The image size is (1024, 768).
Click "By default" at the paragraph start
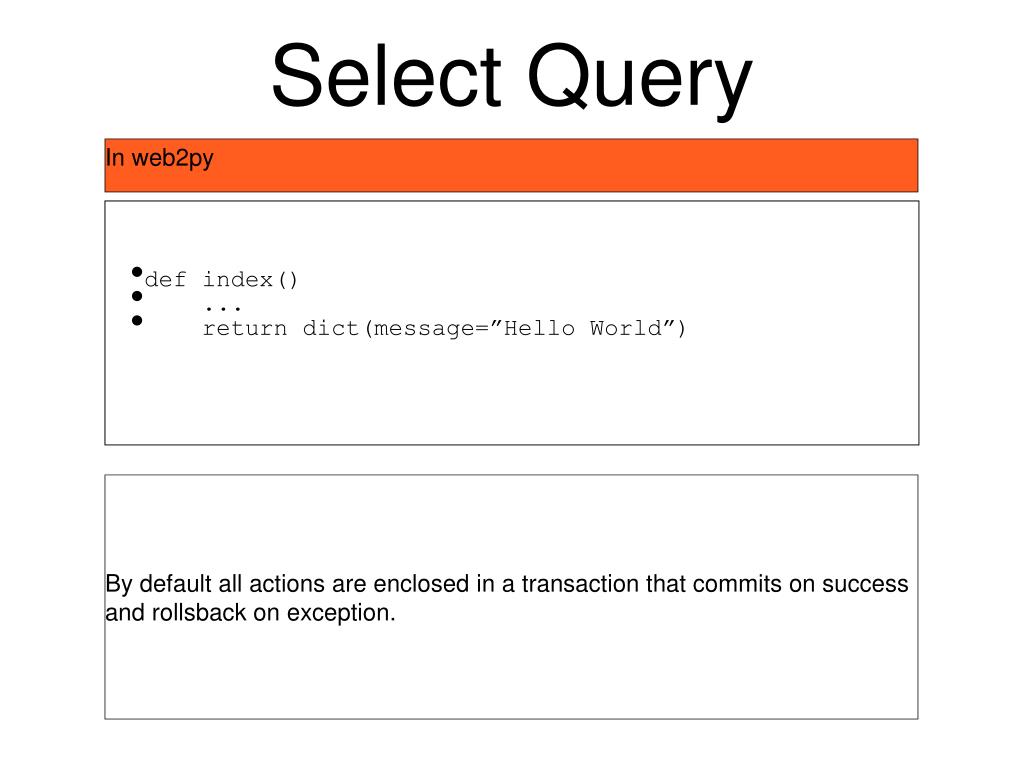[152, 584]
